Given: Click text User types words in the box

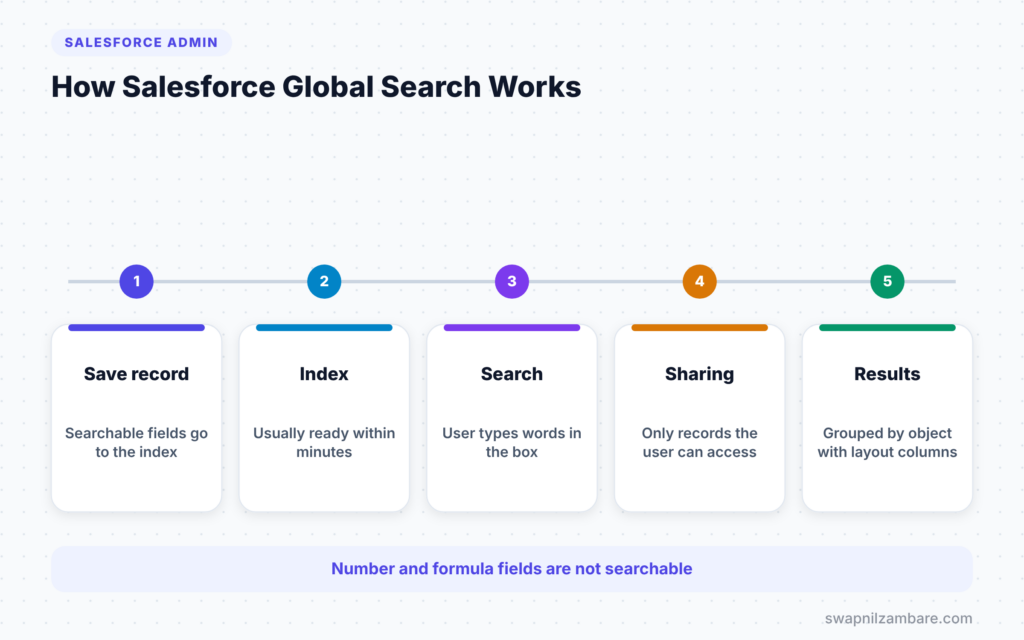Looking at the screenshot, I should tap(512, 443).
